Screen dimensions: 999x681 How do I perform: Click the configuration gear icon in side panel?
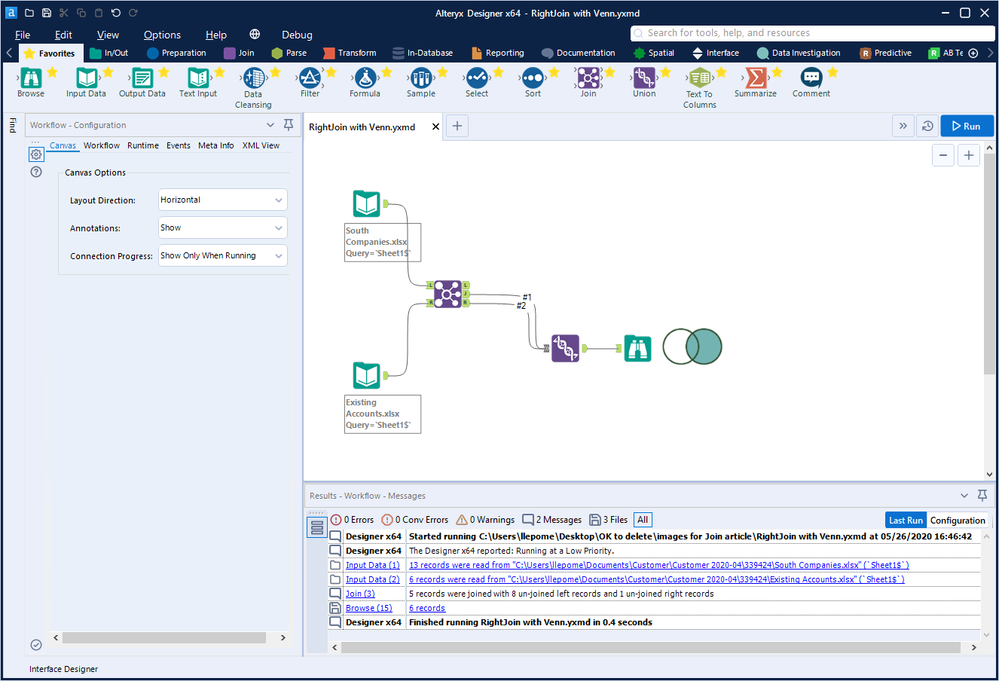(36, 154)
